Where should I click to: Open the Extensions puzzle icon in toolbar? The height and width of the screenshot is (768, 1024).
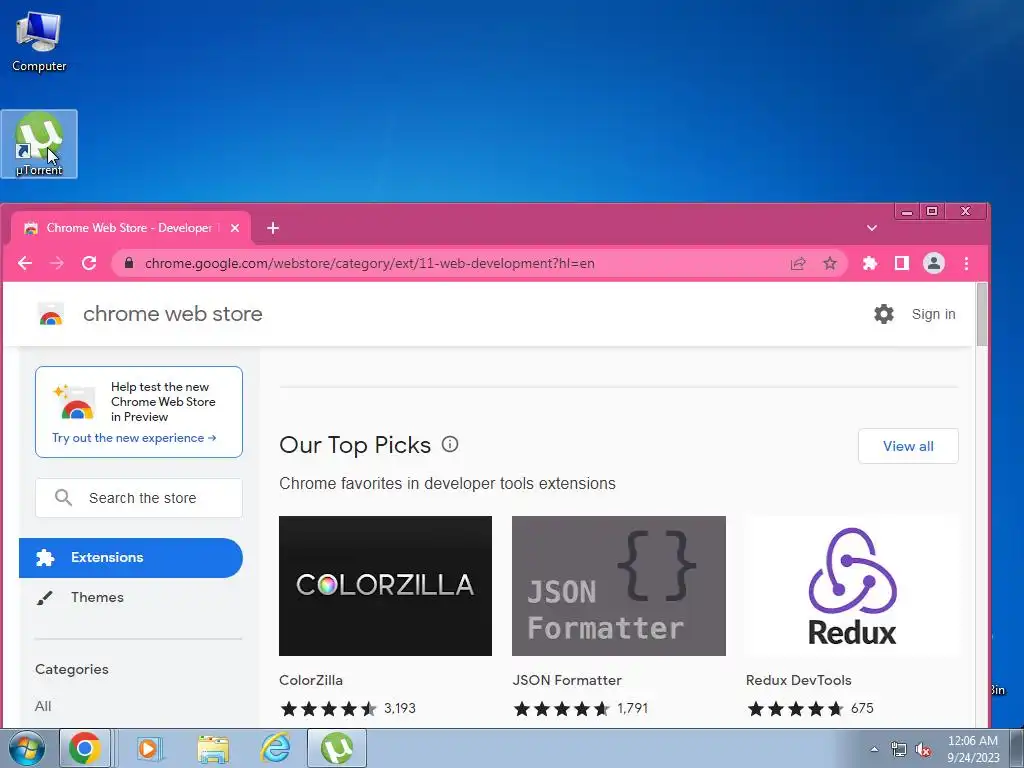point(870,263)
